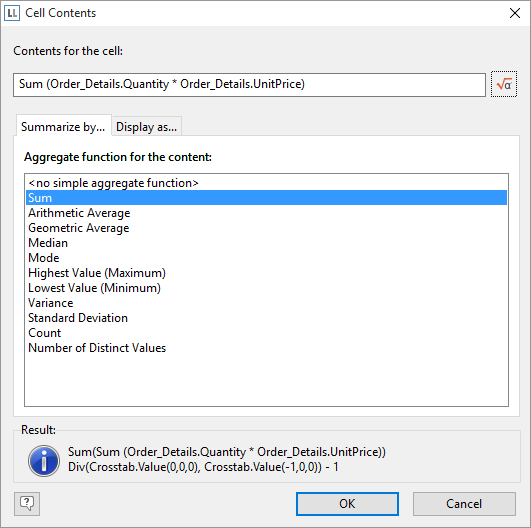Choose Geometric Average from the list
The image size is (531, 528).
[267, 228]
